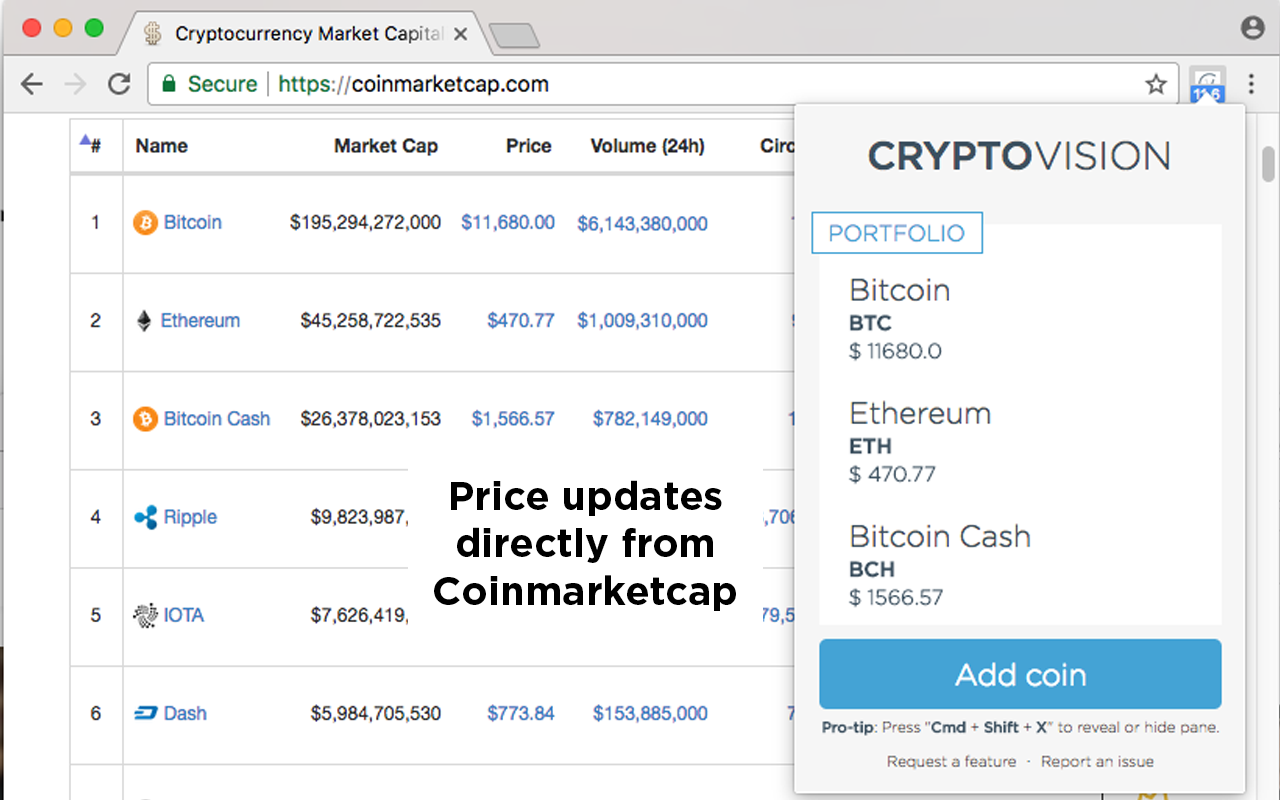Image resolution: width=1280 pixels, height=800 pixels.
Task: Click Bitcoin Cash volume $782,149,000
Action: pyautogui.click(x=650, y=419)
